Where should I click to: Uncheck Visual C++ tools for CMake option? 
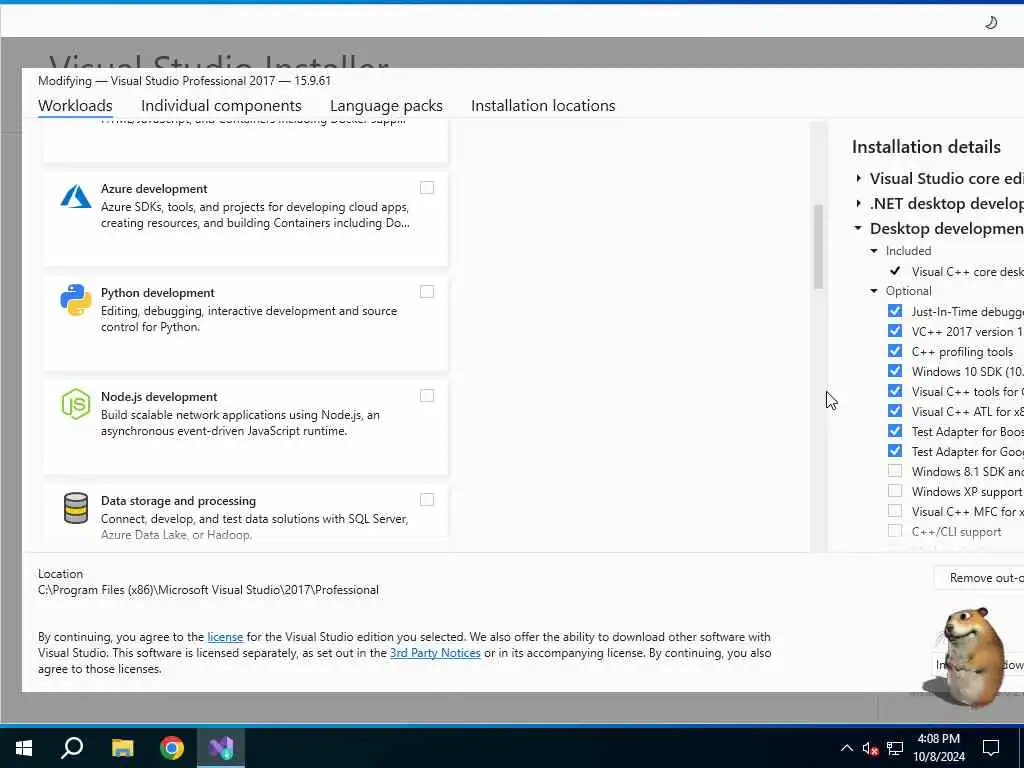click(895, 391)
